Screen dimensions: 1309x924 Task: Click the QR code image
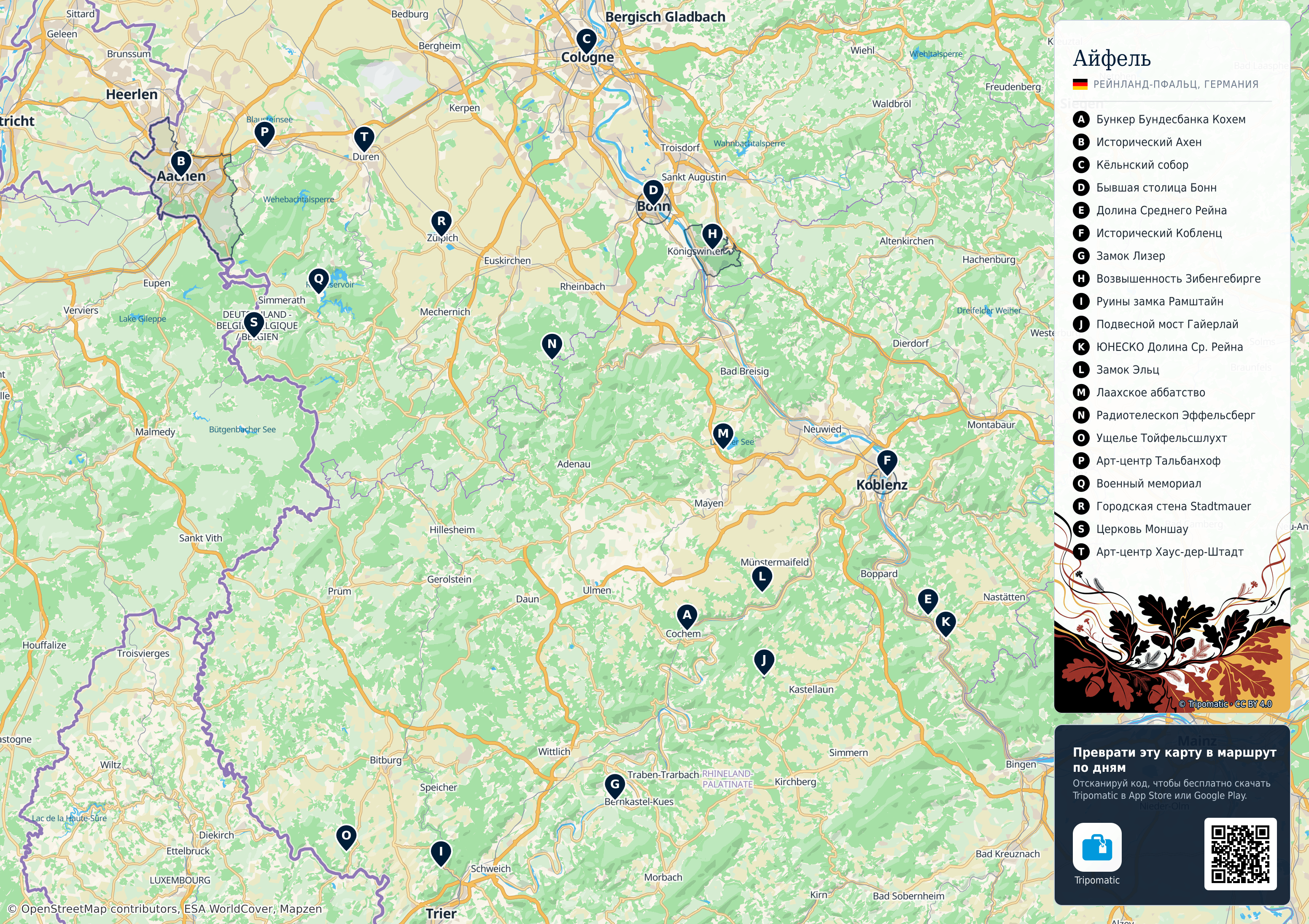[1240, 854]
